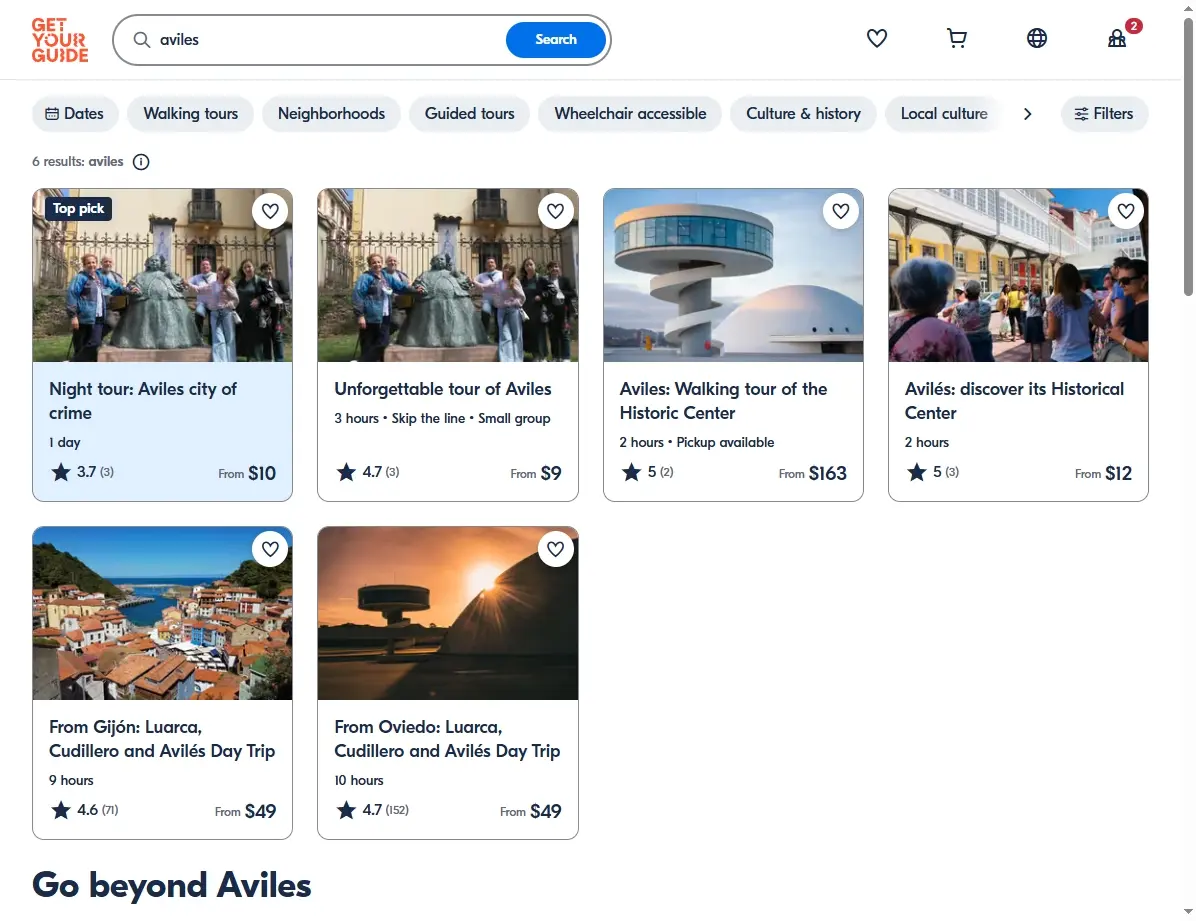Click the 5 (2) star rating
The height and width of the screenshot is (921, 1196).
tap(648, 472)
